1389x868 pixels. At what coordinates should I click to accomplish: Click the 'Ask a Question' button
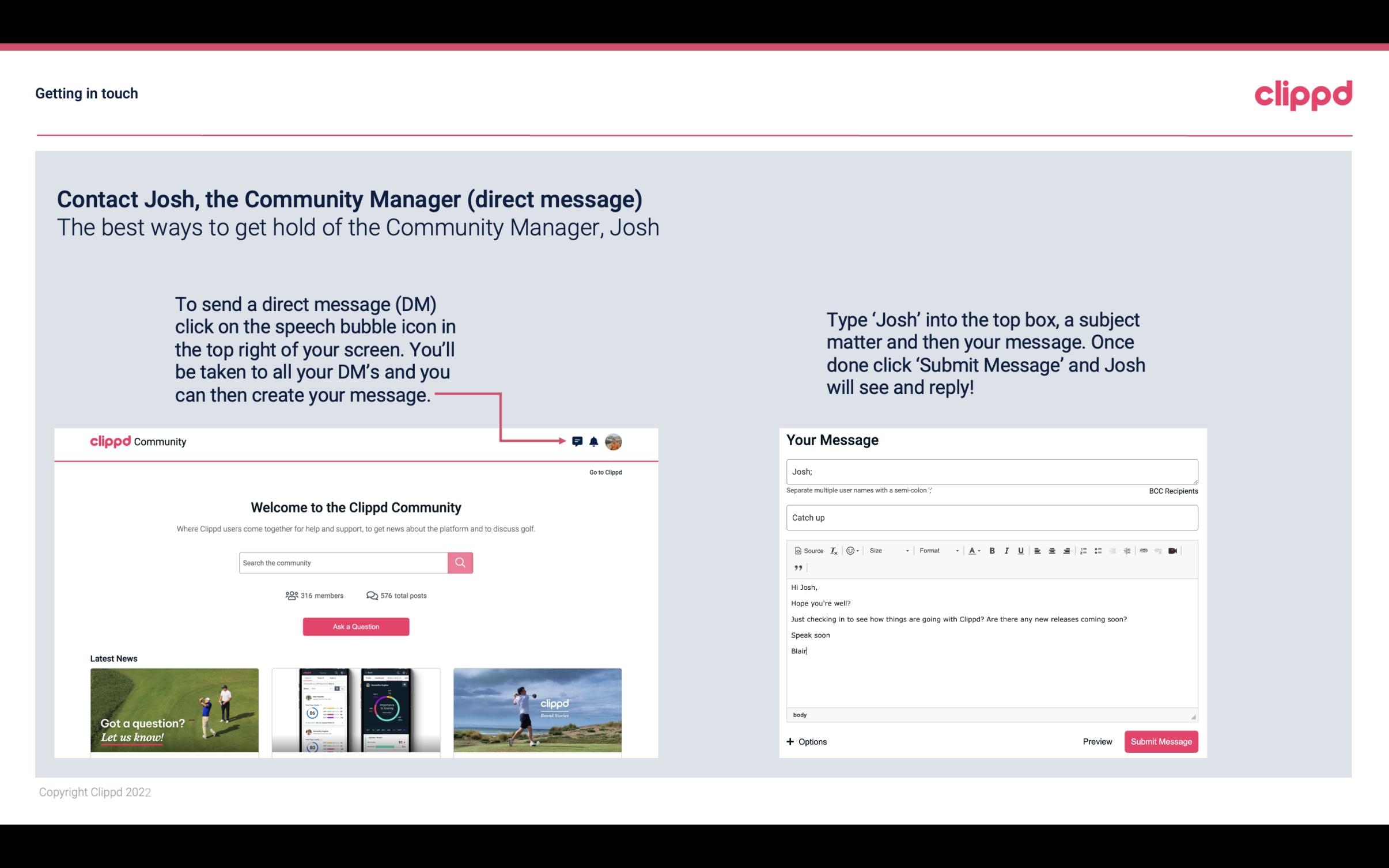pyautogui.click(x=356, y=625)
